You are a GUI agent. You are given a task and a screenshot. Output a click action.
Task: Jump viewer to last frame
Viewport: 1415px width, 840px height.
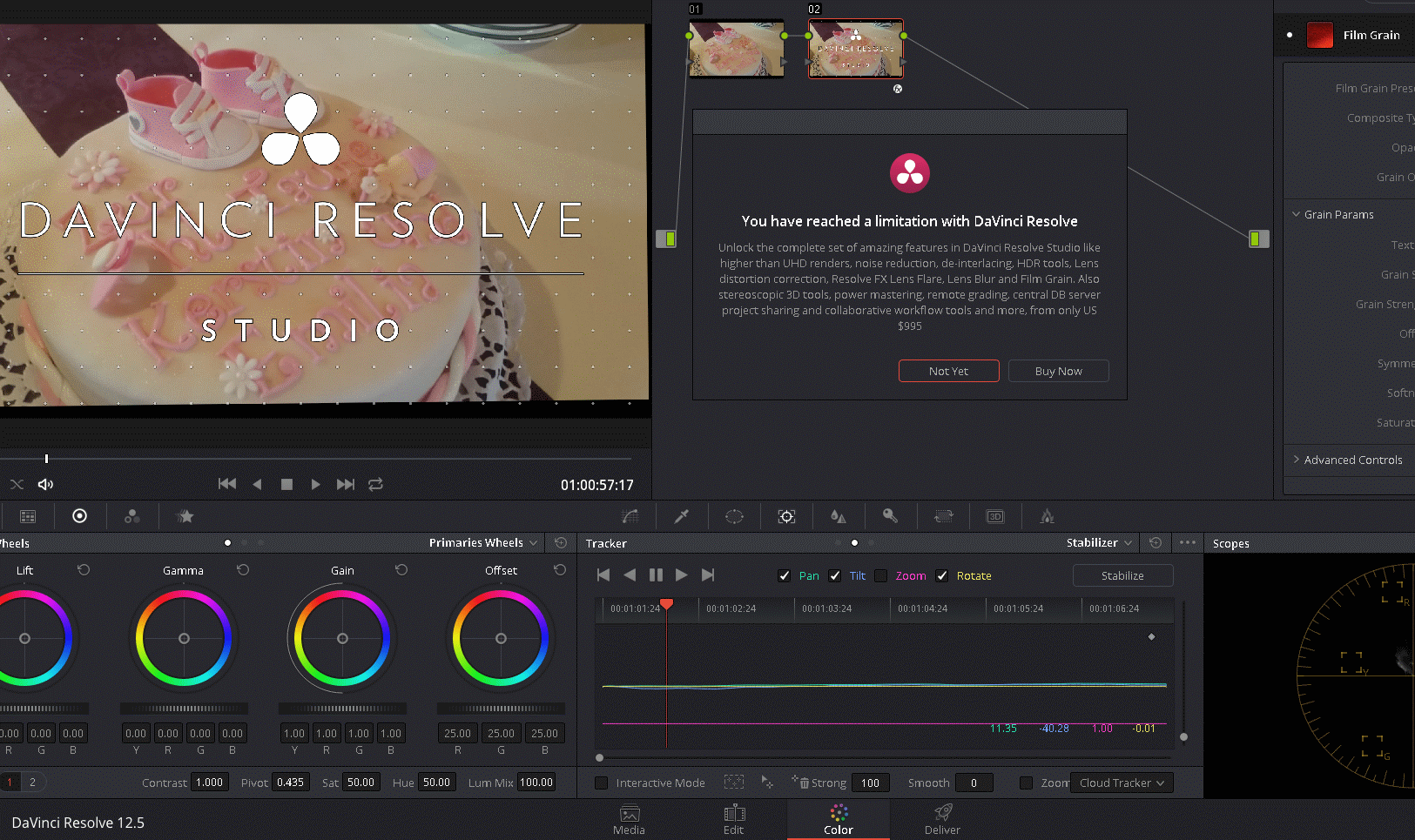346,484
